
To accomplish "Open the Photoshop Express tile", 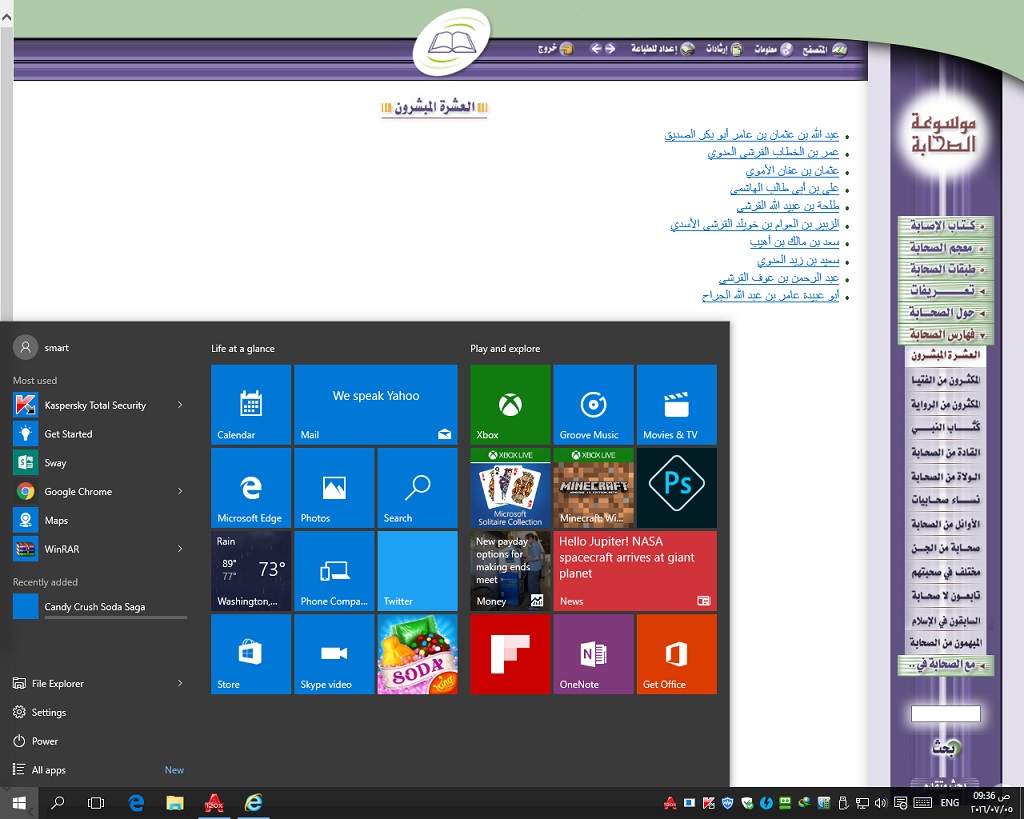I will [677, 488].
